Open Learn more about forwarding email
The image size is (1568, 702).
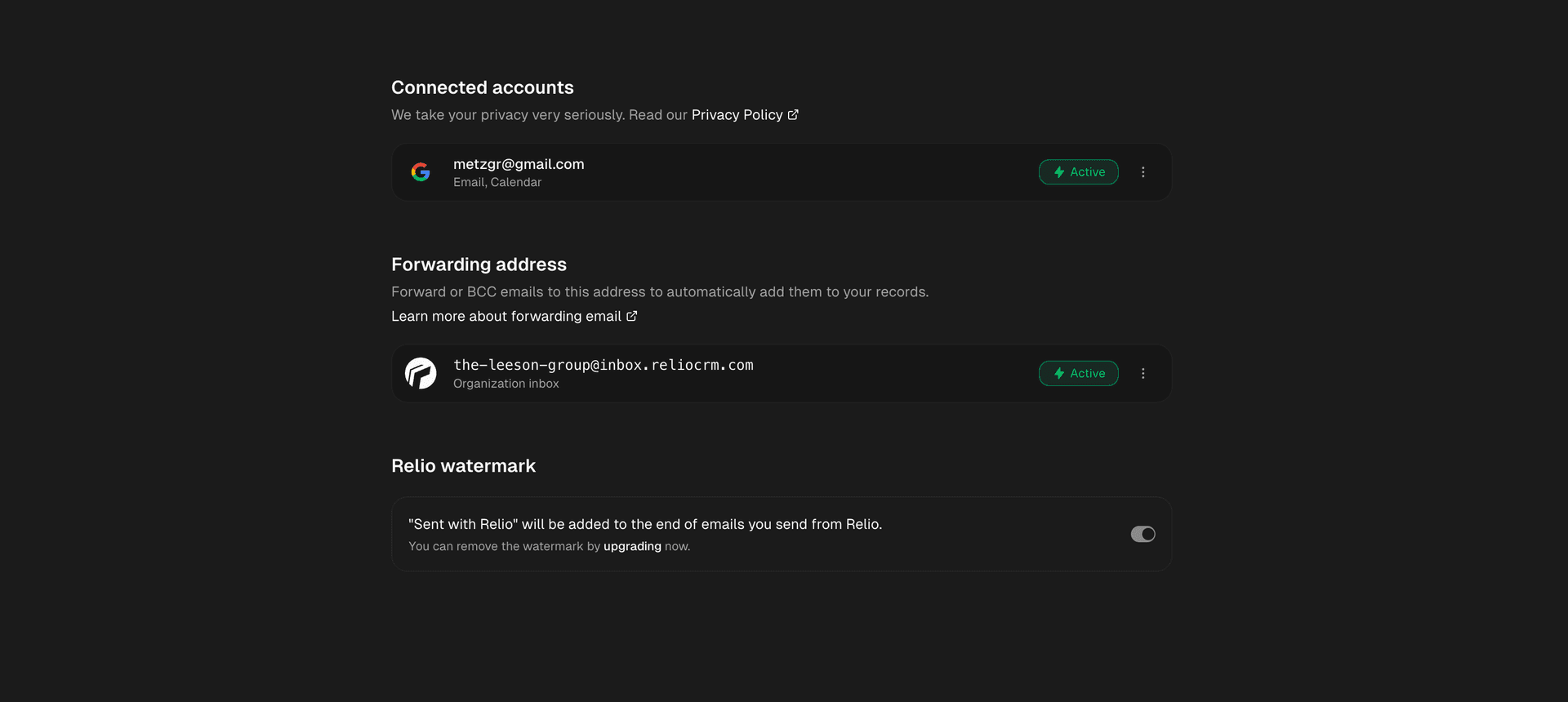click(x=506, y=316)
